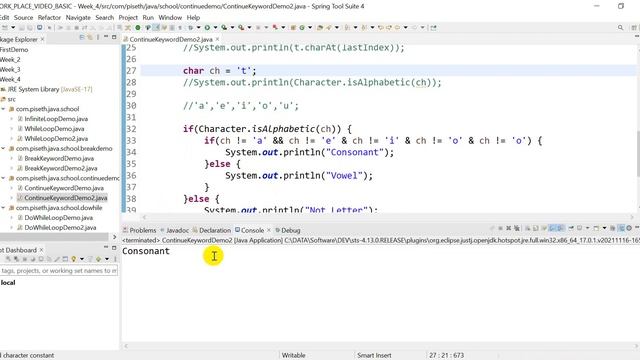Open the Project menu
640x360 pixels.
pyautogui.click(x=128, y=18)
